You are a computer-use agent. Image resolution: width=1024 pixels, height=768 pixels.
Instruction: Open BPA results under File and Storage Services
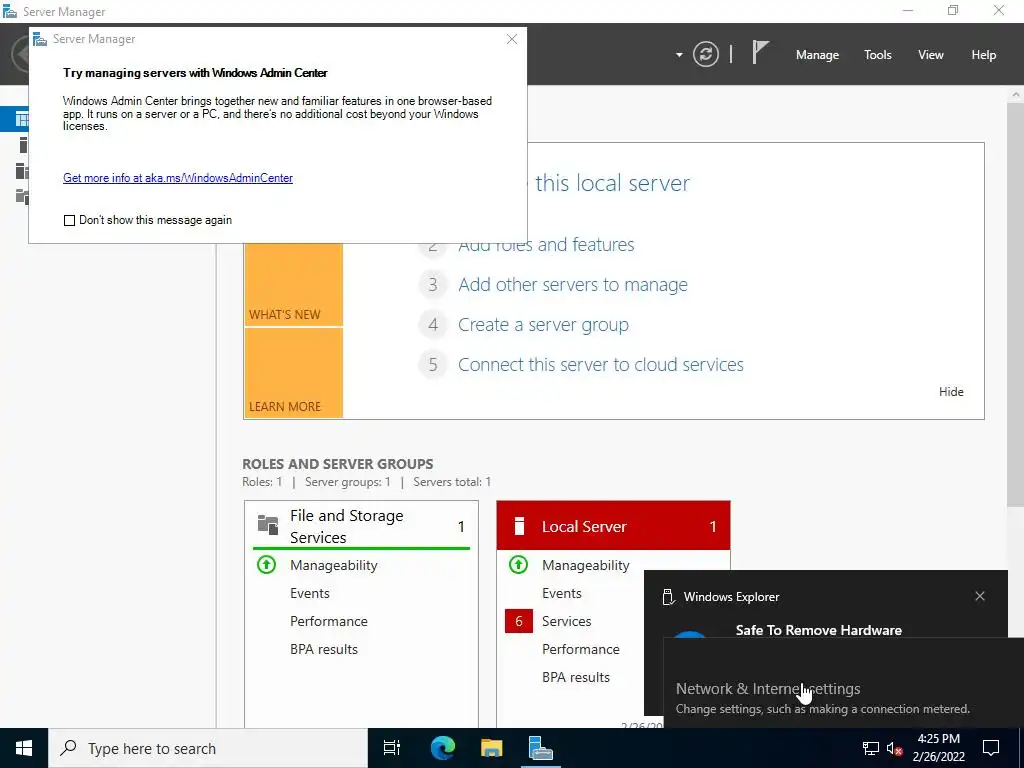pyautogui.click(x=324, y=650)
